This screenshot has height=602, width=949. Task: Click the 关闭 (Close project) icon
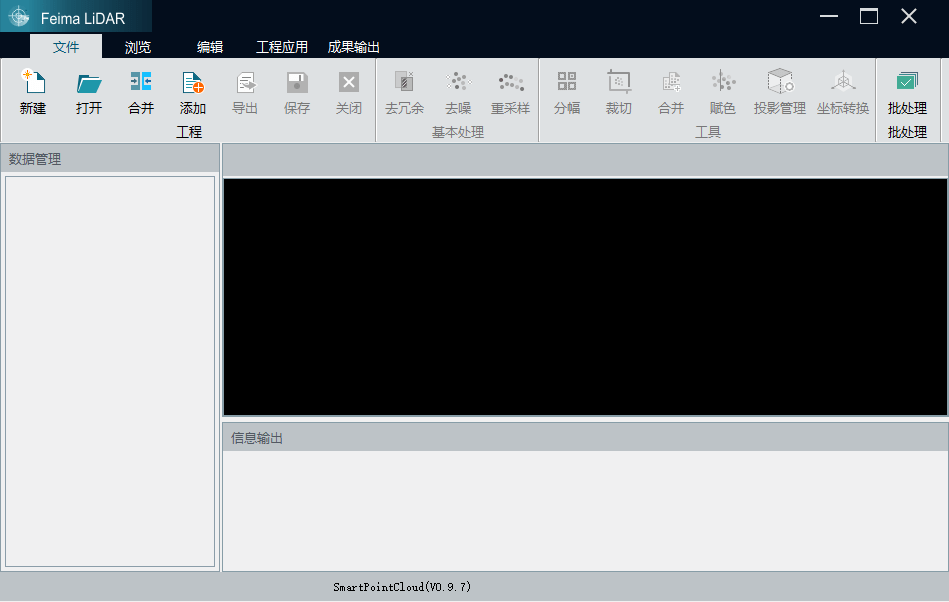pyautogui.click(x=349, y=82)
